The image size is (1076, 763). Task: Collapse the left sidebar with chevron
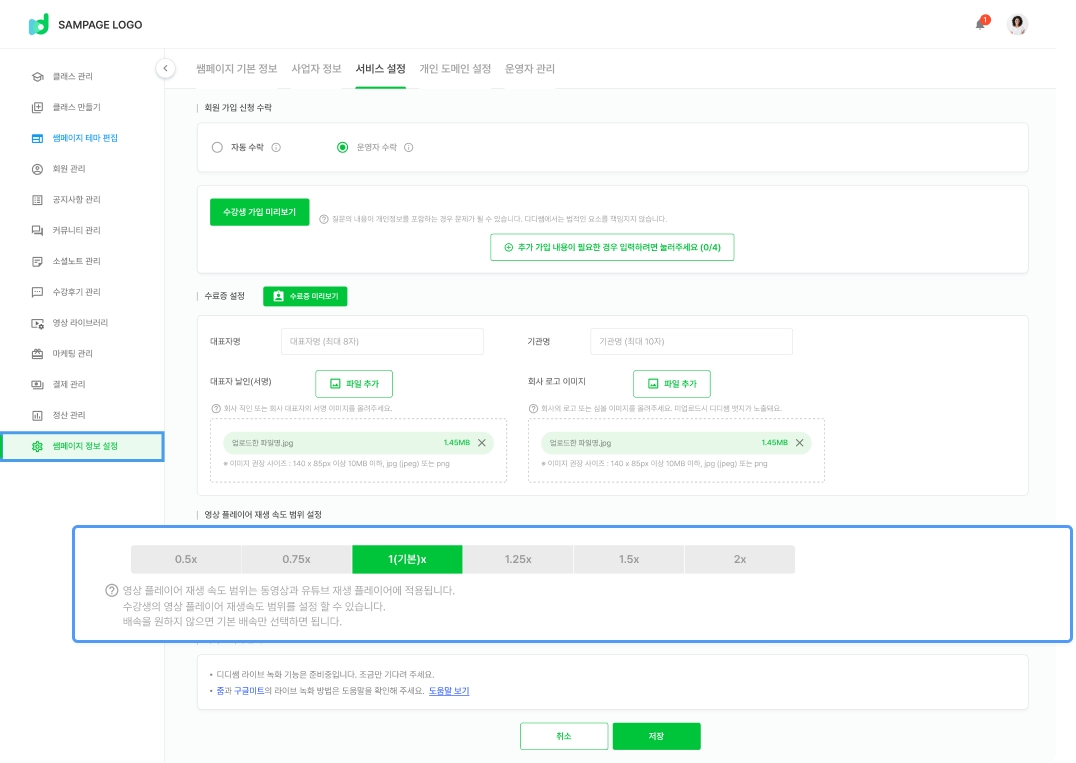click(165, 68)
